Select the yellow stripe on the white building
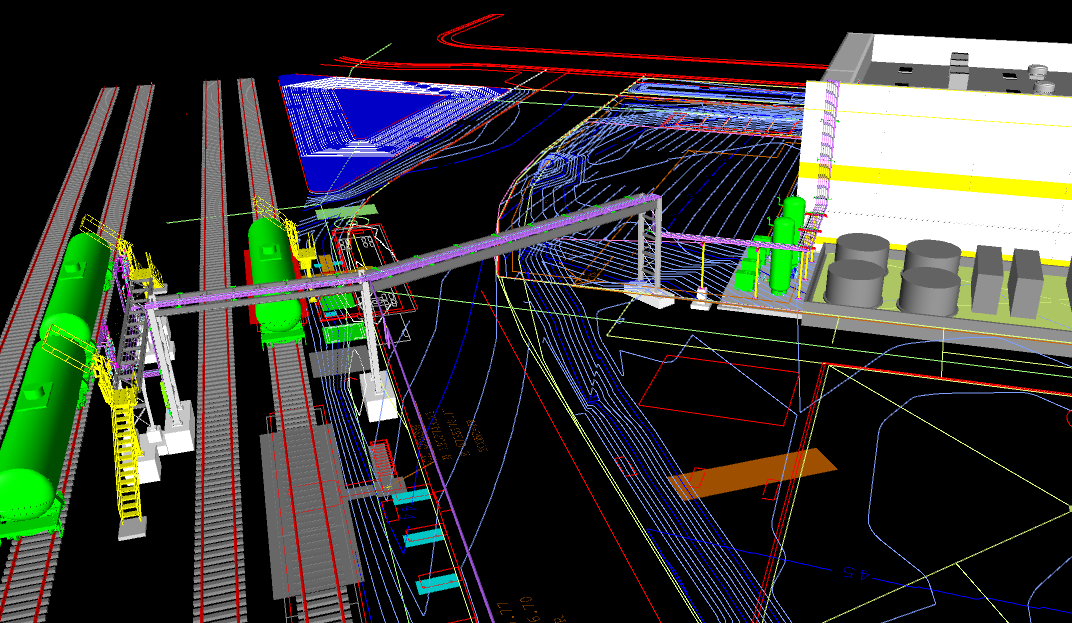The width and height of the screenshot is (1072, 623). tap(940, 180)
